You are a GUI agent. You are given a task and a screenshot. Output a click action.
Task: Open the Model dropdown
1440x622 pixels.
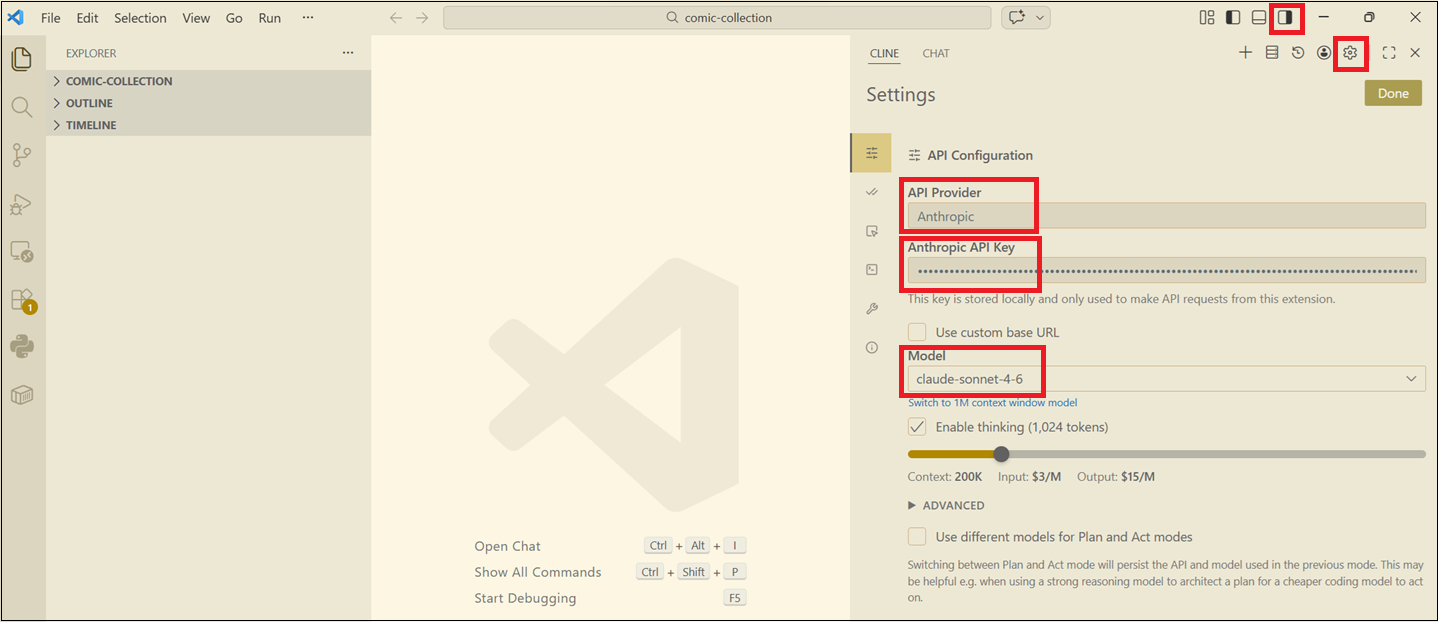point(1166,379)
